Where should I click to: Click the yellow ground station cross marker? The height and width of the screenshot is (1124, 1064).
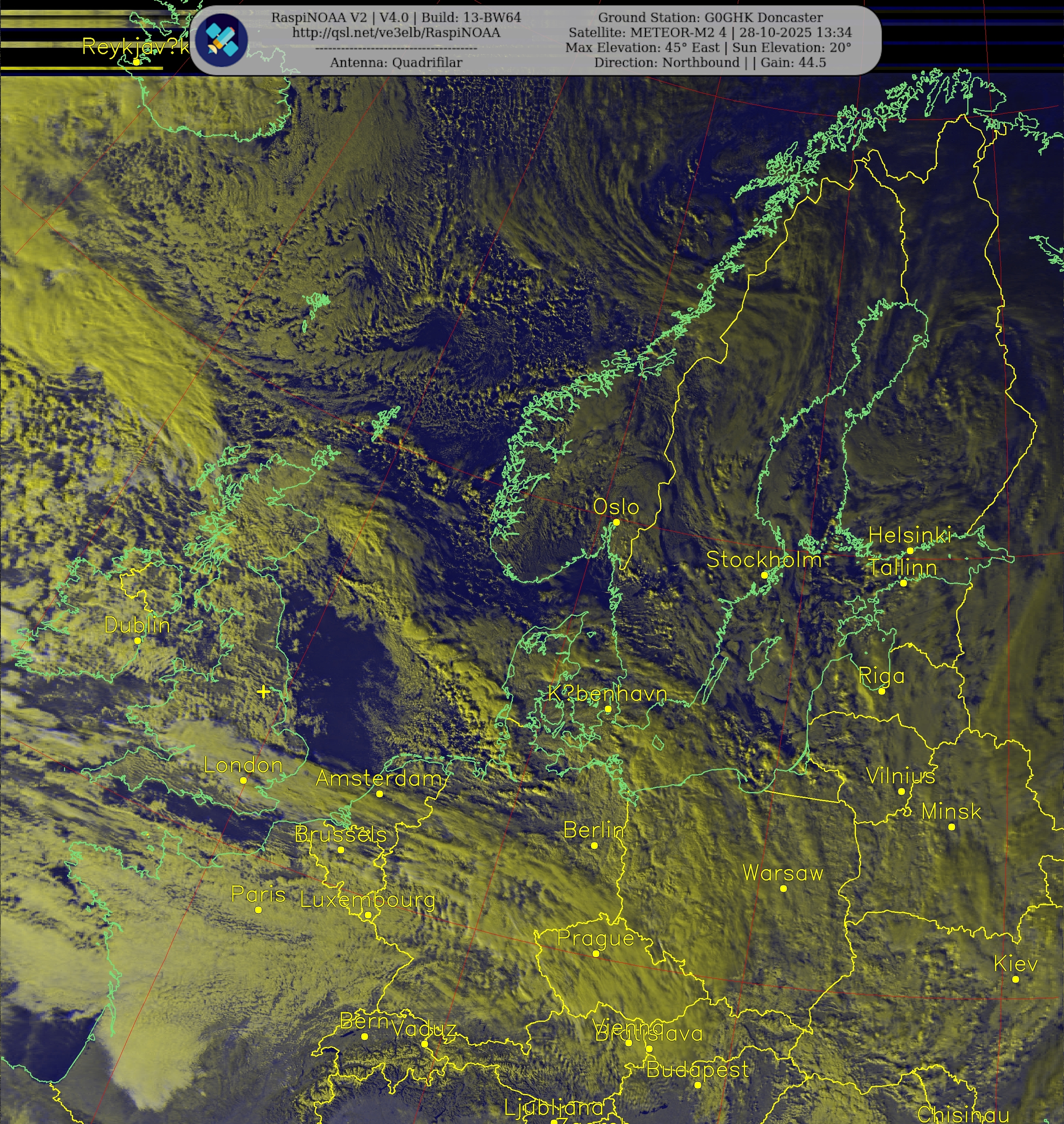click(263, 691)
